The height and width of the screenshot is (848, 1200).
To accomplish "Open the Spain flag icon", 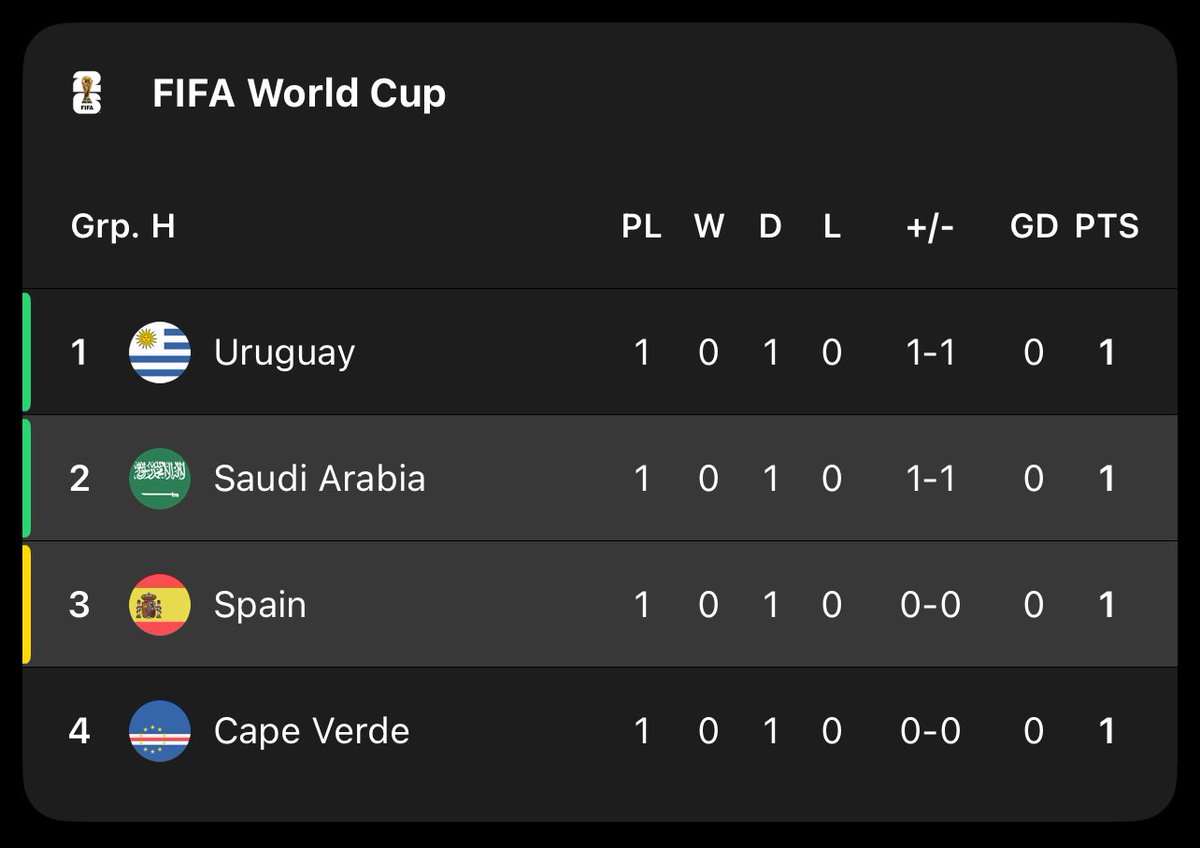I will [x=160, y=604].
